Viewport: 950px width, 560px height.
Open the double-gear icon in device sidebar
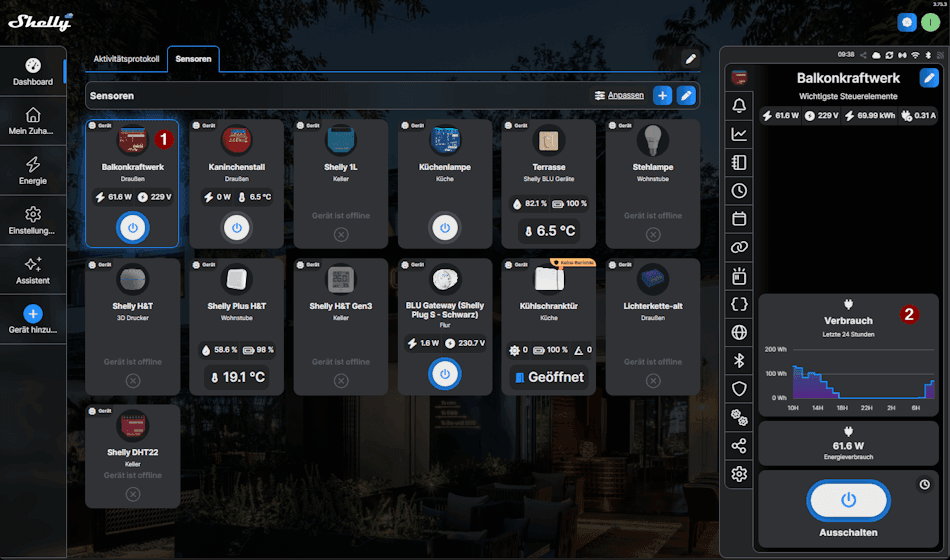(739, 417)
